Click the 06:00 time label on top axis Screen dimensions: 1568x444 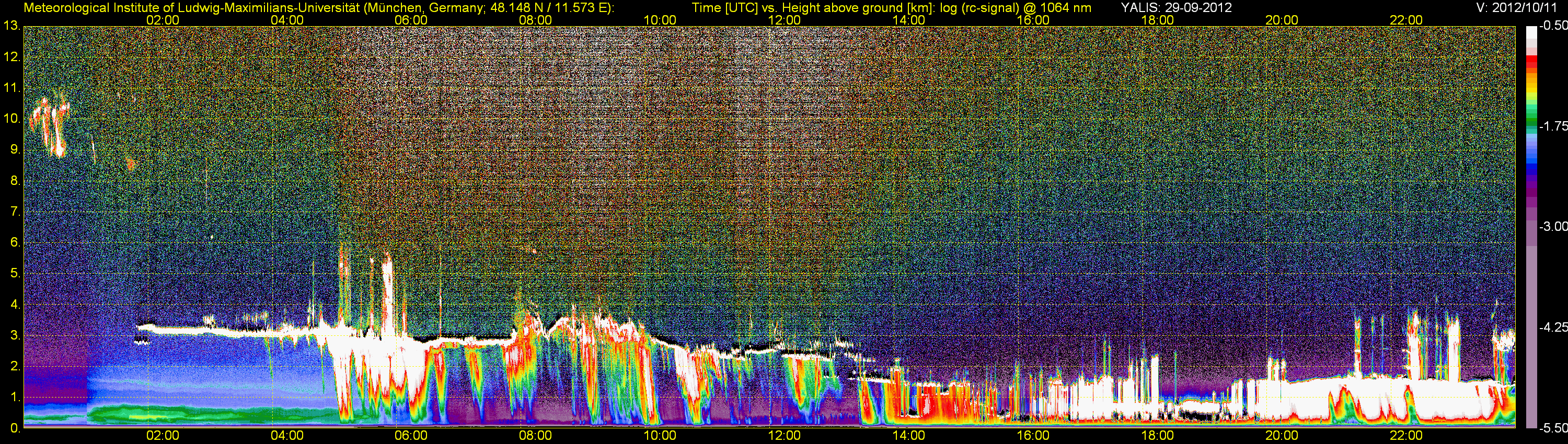(x=411, y=20)
